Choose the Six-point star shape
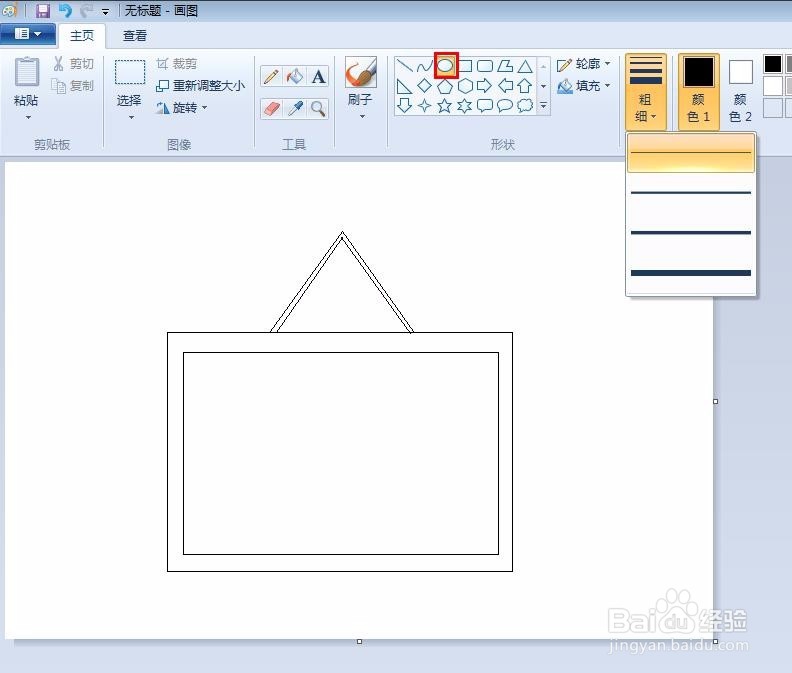792x673 pixels. [465, 106]
